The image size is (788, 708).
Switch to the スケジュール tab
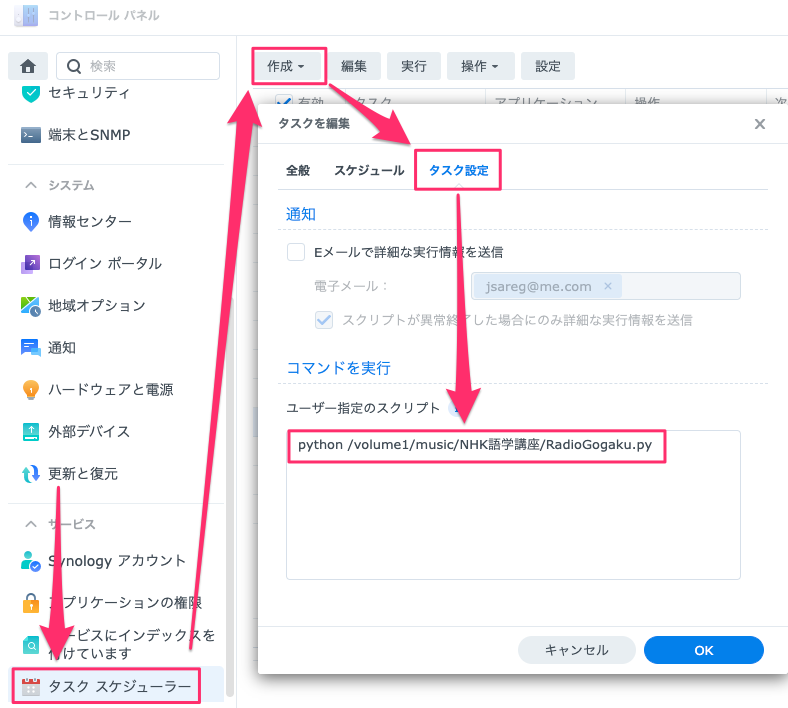coord(369,171)
